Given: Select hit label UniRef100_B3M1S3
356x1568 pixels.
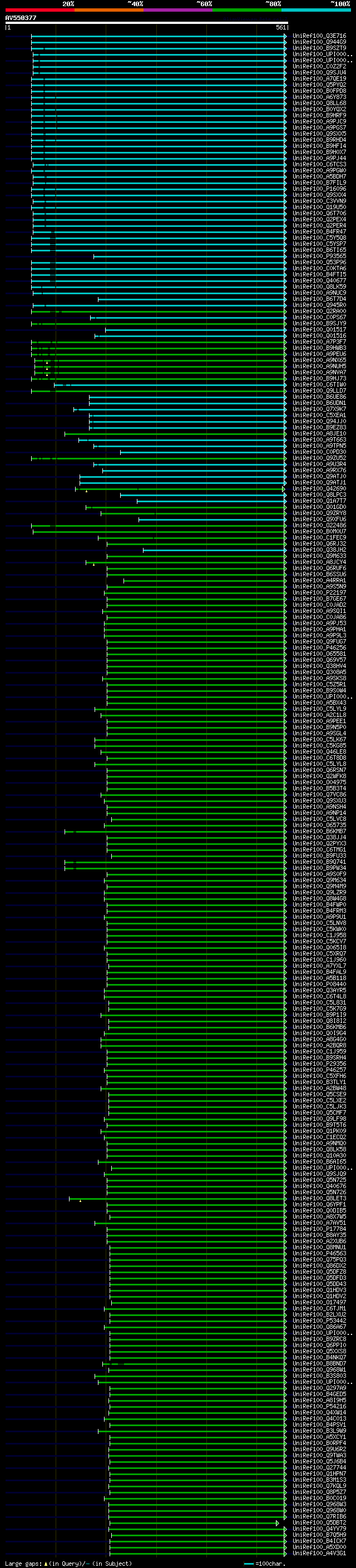Looking at the screenshot, I should 319,1480.
